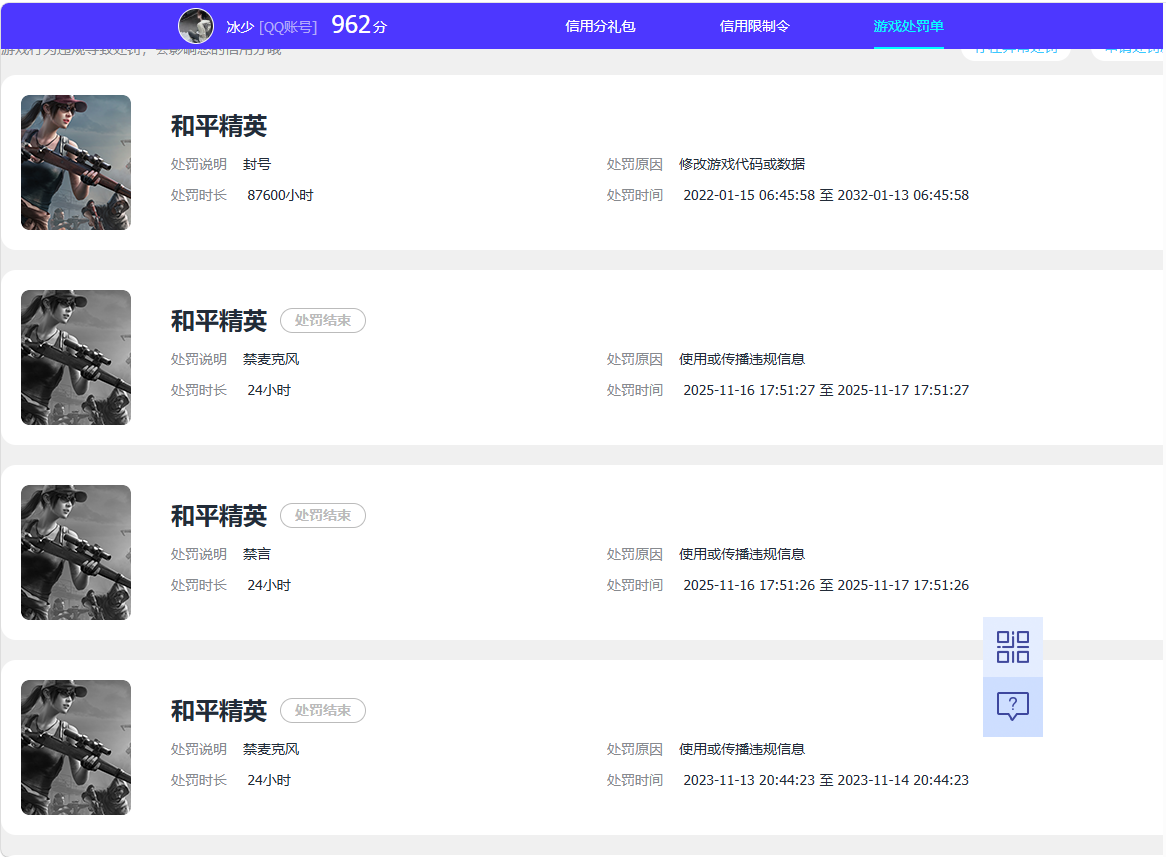The image size is (1166, 857).
Task: Click the 封号 penalty description
Action: (x=257, y=164)
